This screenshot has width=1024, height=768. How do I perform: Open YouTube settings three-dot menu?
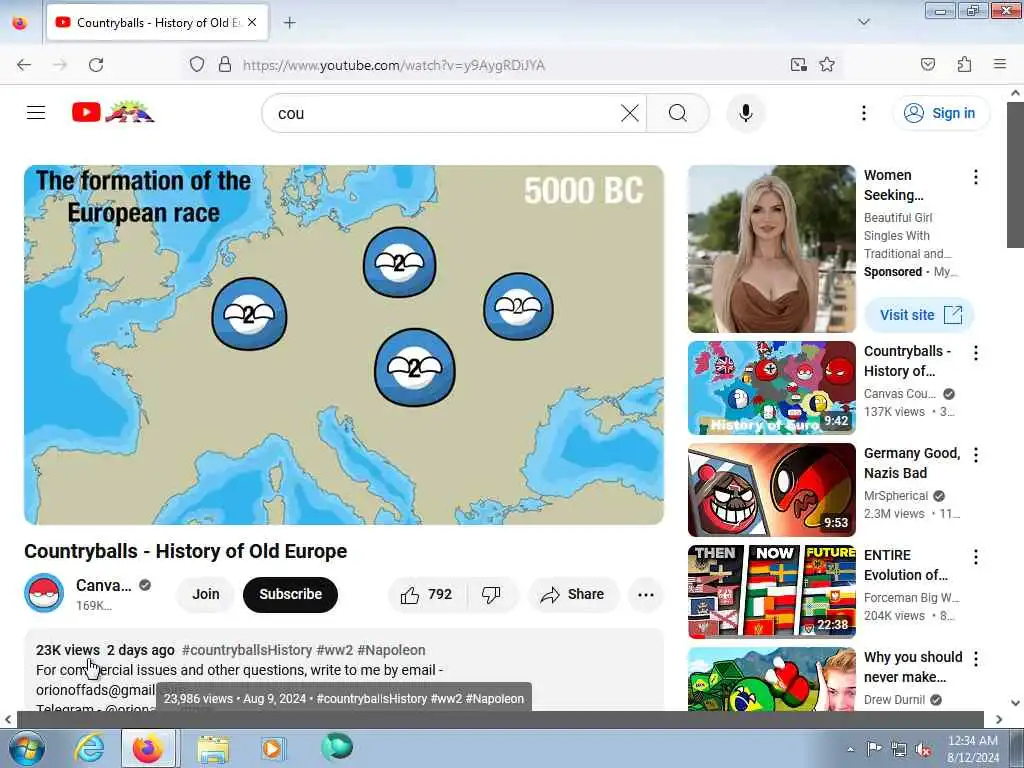[863, 113]
